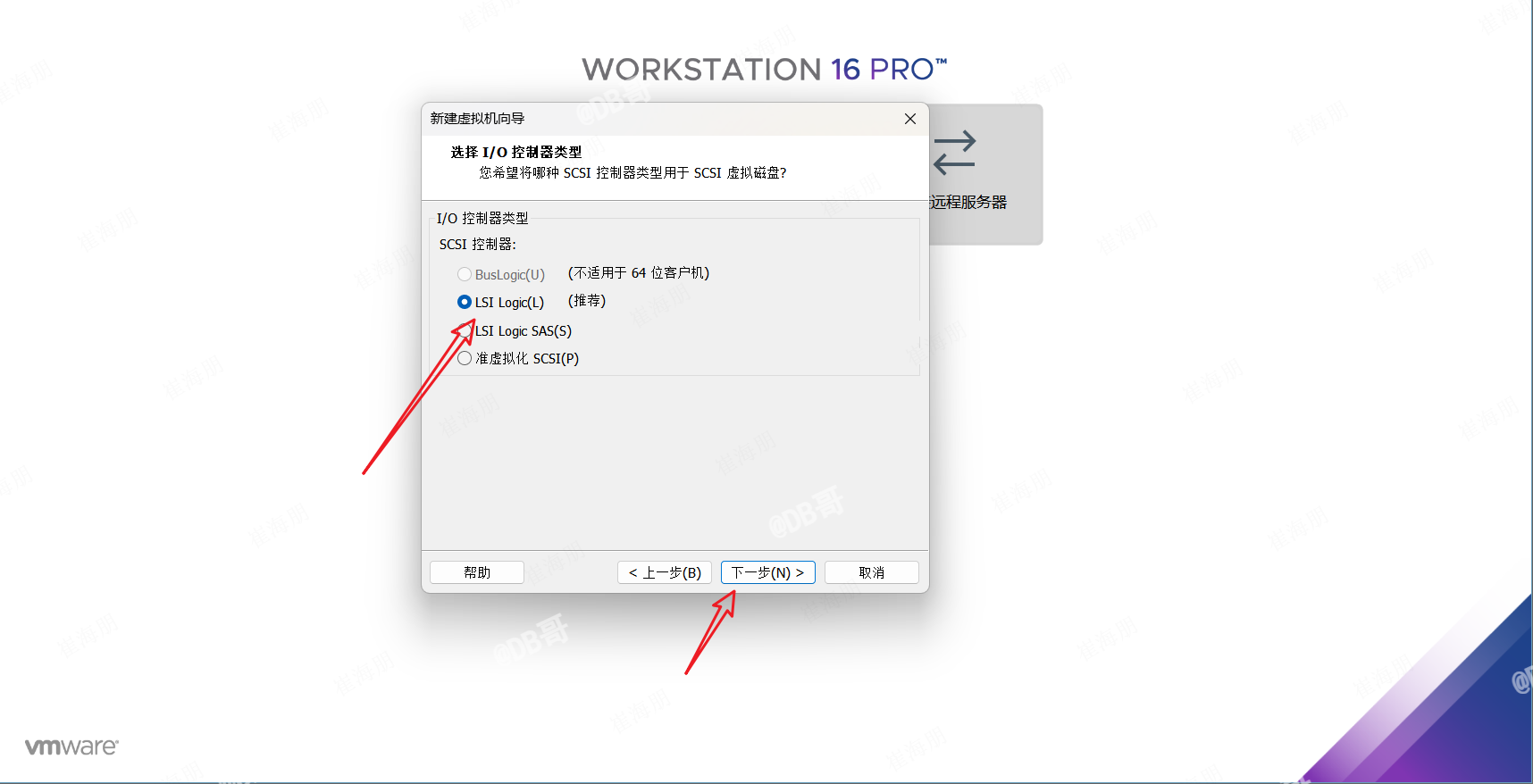This screenshot has height=784, width=1533.
Task: Click the SCSI controller question subtitle
Action: (x=633, y=173)
